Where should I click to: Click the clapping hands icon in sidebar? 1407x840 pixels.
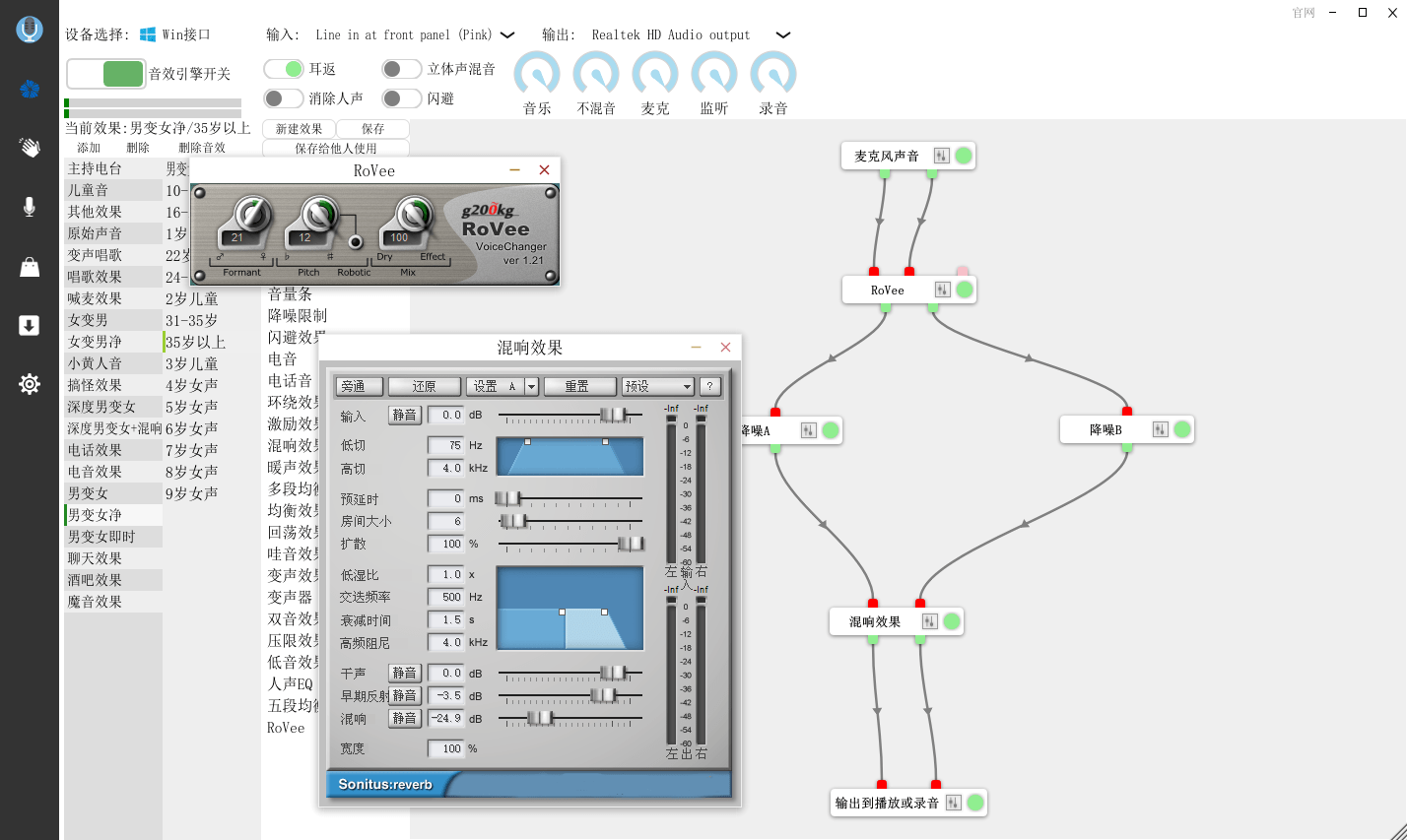point(30,148)
